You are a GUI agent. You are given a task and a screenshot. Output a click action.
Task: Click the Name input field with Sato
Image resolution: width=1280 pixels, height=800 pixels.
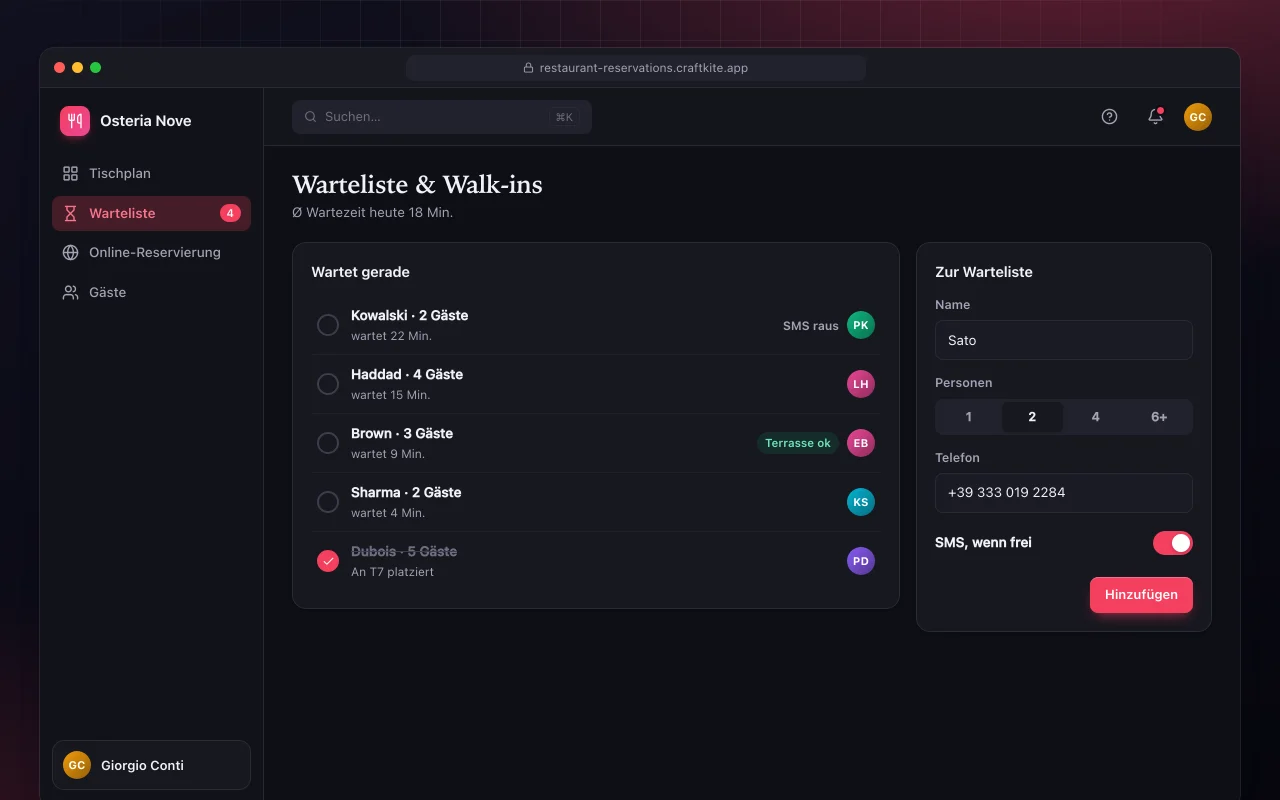tap(1064, 340)
